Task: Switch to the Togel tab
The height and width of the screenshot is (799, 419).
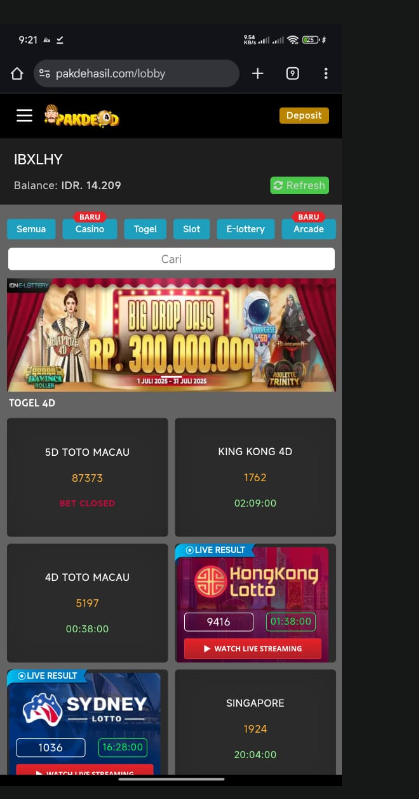Action: tap(145, 229)
